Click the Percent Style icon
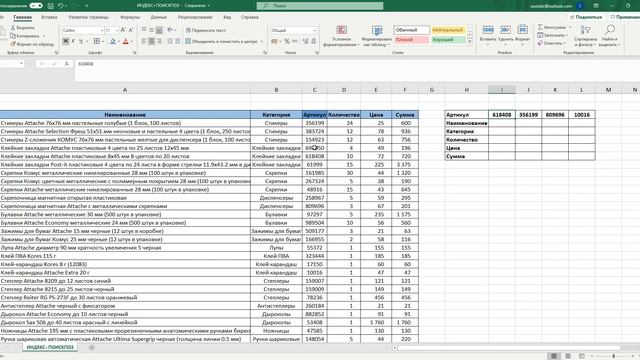 (x=287, y=41)
